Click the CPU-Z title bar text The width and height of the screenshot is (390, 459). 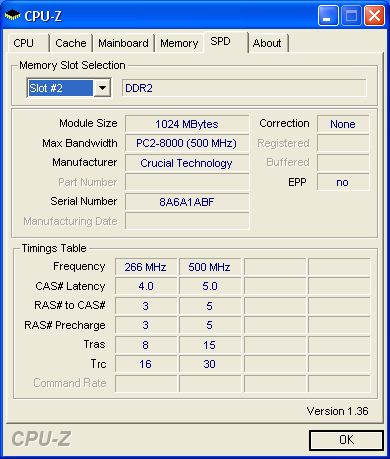tap(43, 16)
